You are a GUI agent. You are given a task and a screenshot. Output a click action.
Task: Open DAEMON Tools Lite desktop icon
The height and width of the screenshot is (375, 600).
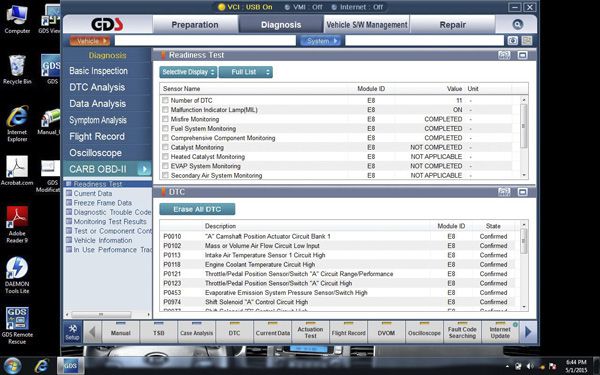pos(17,275)
